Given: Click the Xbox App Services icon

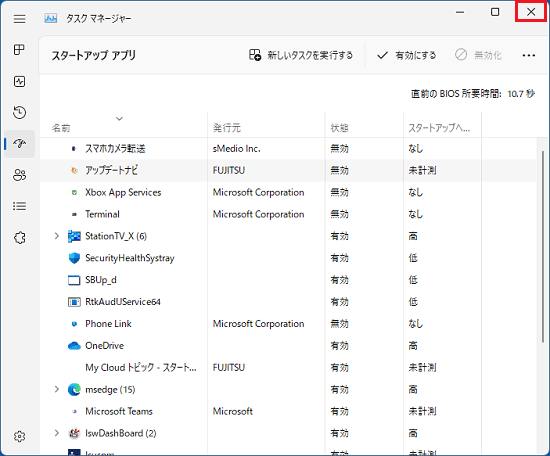Looking at the screenshot, I should (x=74, y=193).
